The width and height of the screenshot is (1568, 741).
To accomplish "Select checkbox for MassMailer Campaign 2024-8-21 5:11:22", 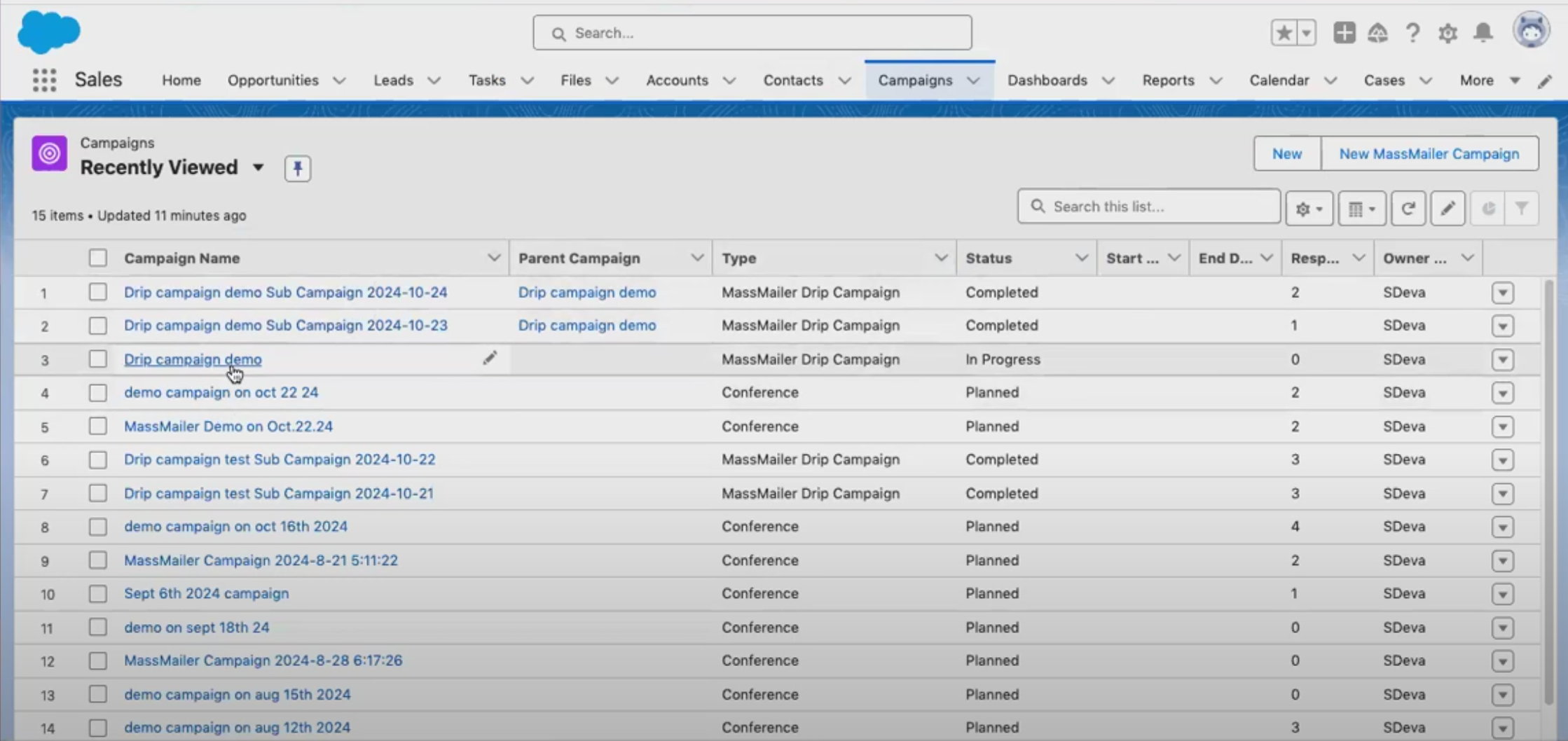I will (x=98, y=560).
